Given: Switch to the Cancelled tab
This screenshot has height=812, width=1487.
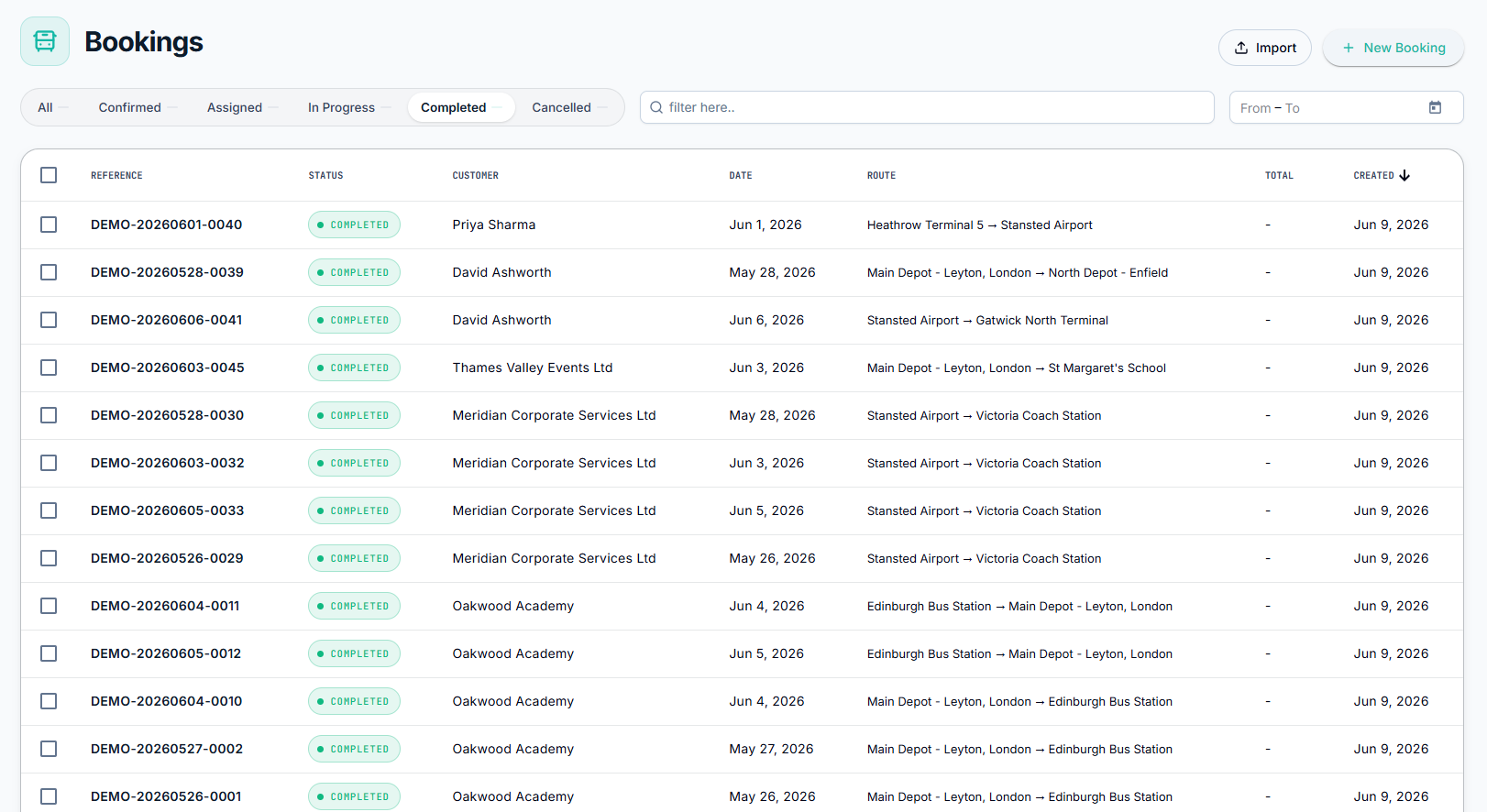Looking at the screenshot, I should point(569,107).
